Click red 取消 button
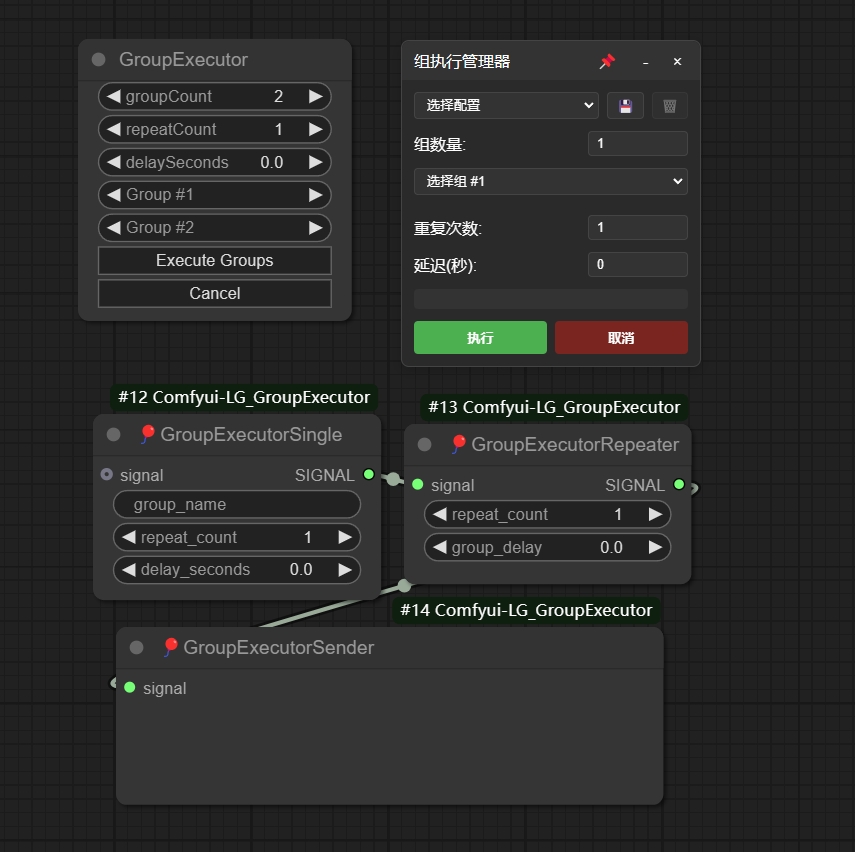The height and width of the screenshot is (852, 855). [x=621, y=338]
